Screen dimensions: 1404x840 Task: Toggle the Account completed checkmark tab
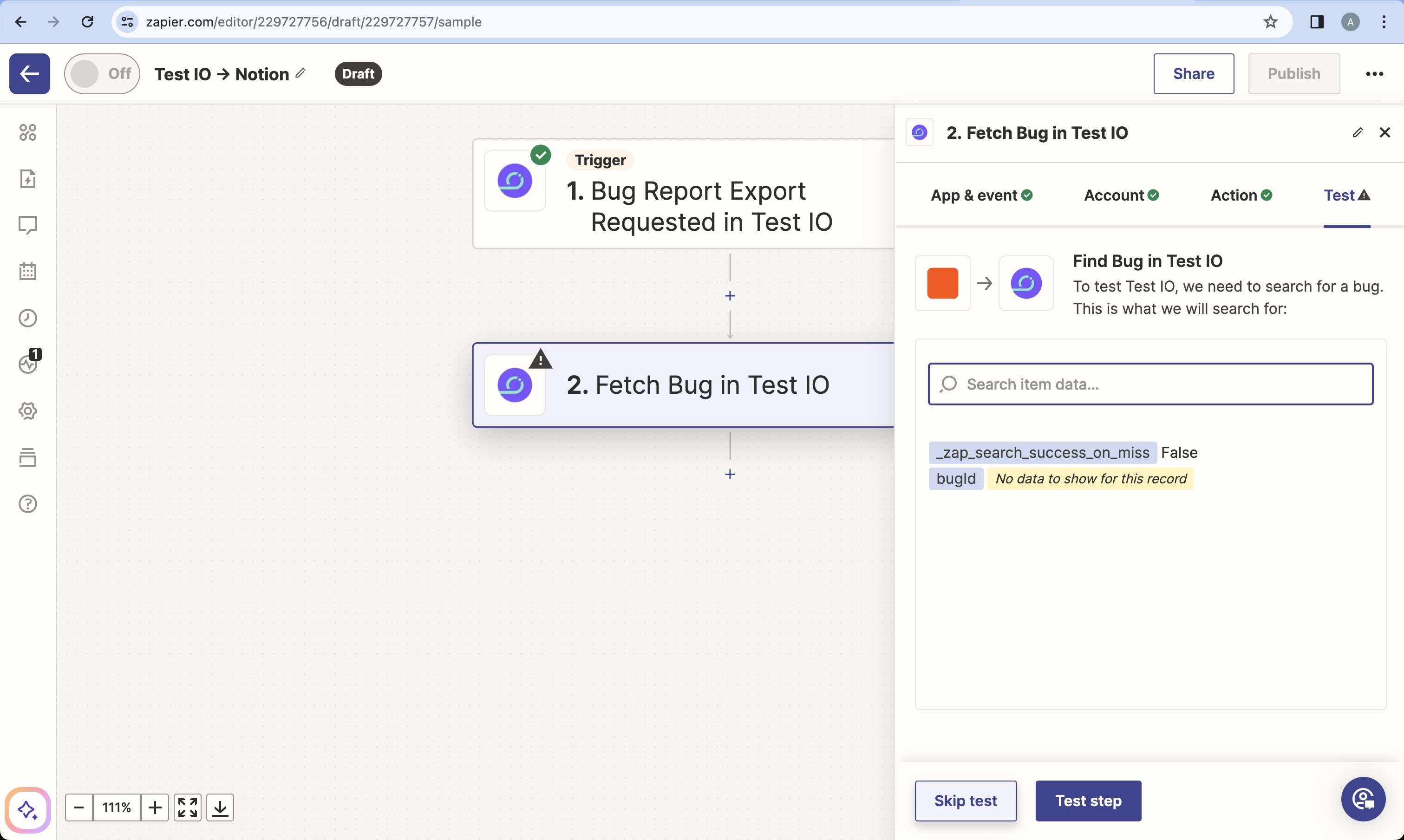pyautogui.click(x=1122, y=195)
